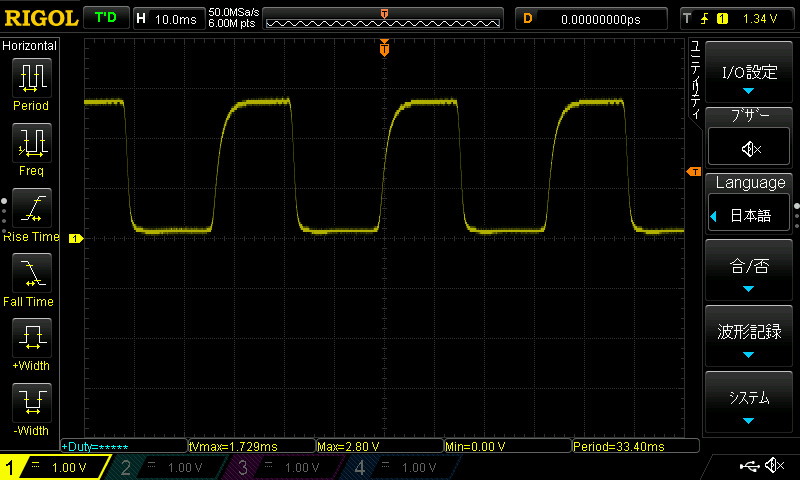
Task: Select the Freq measurement icon
Action: point(32,142)
